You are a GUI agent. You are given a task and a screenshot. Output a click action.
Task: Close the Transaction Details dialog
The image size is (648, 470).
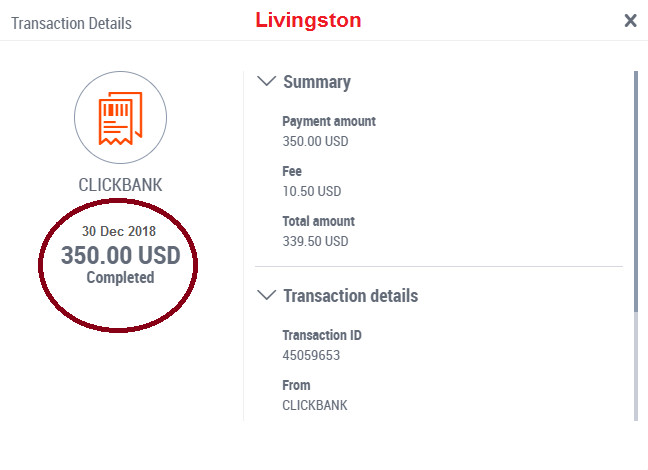point(630,20)
